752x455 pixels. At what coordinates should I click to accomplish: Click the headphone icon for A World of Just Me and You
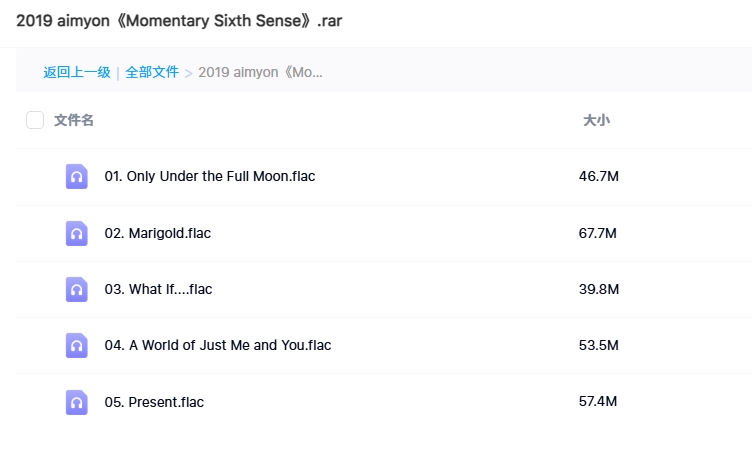77,346
